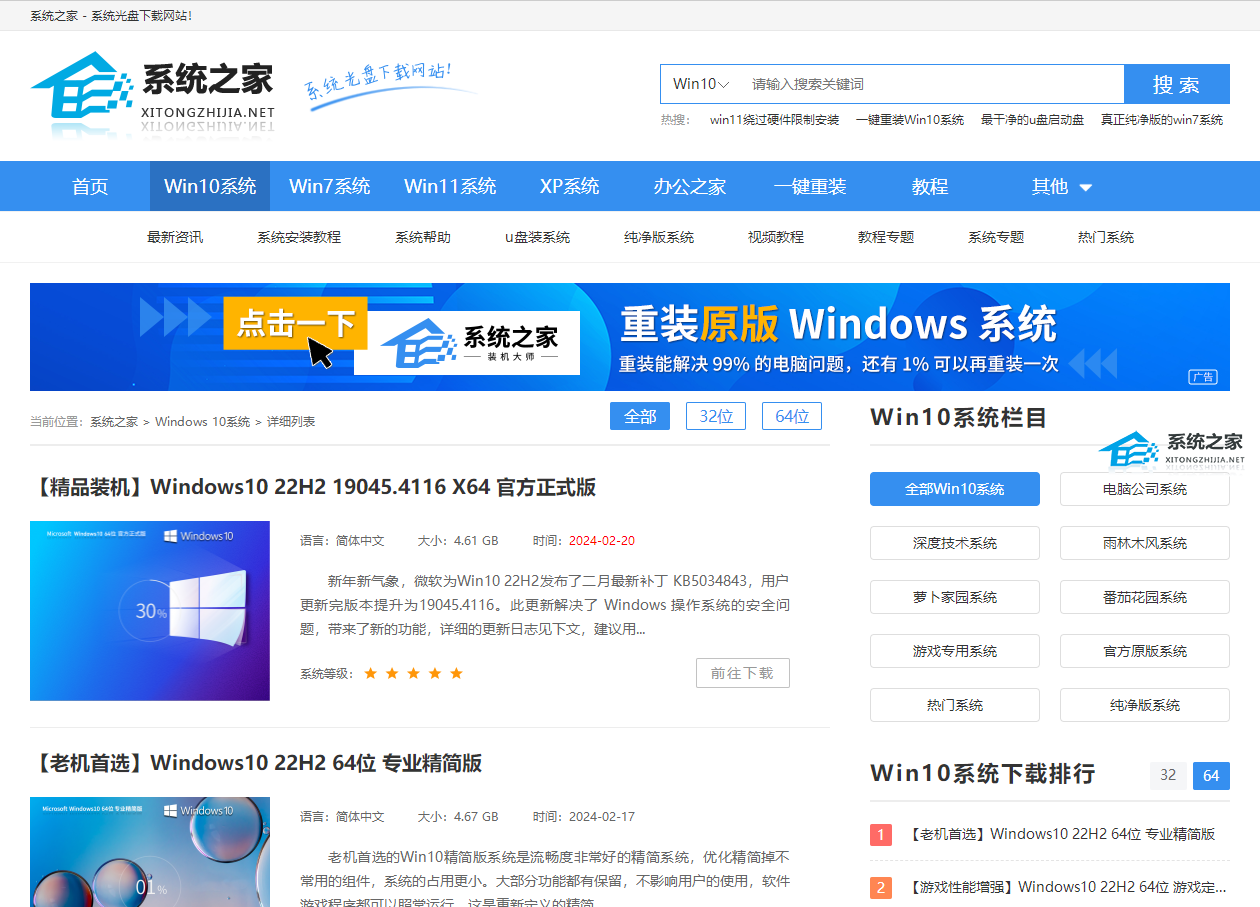This screenshot has height=907, width=1260.
Task: Click the fifth star of 系统等级 rating
Action: click(x=457, y=673)
